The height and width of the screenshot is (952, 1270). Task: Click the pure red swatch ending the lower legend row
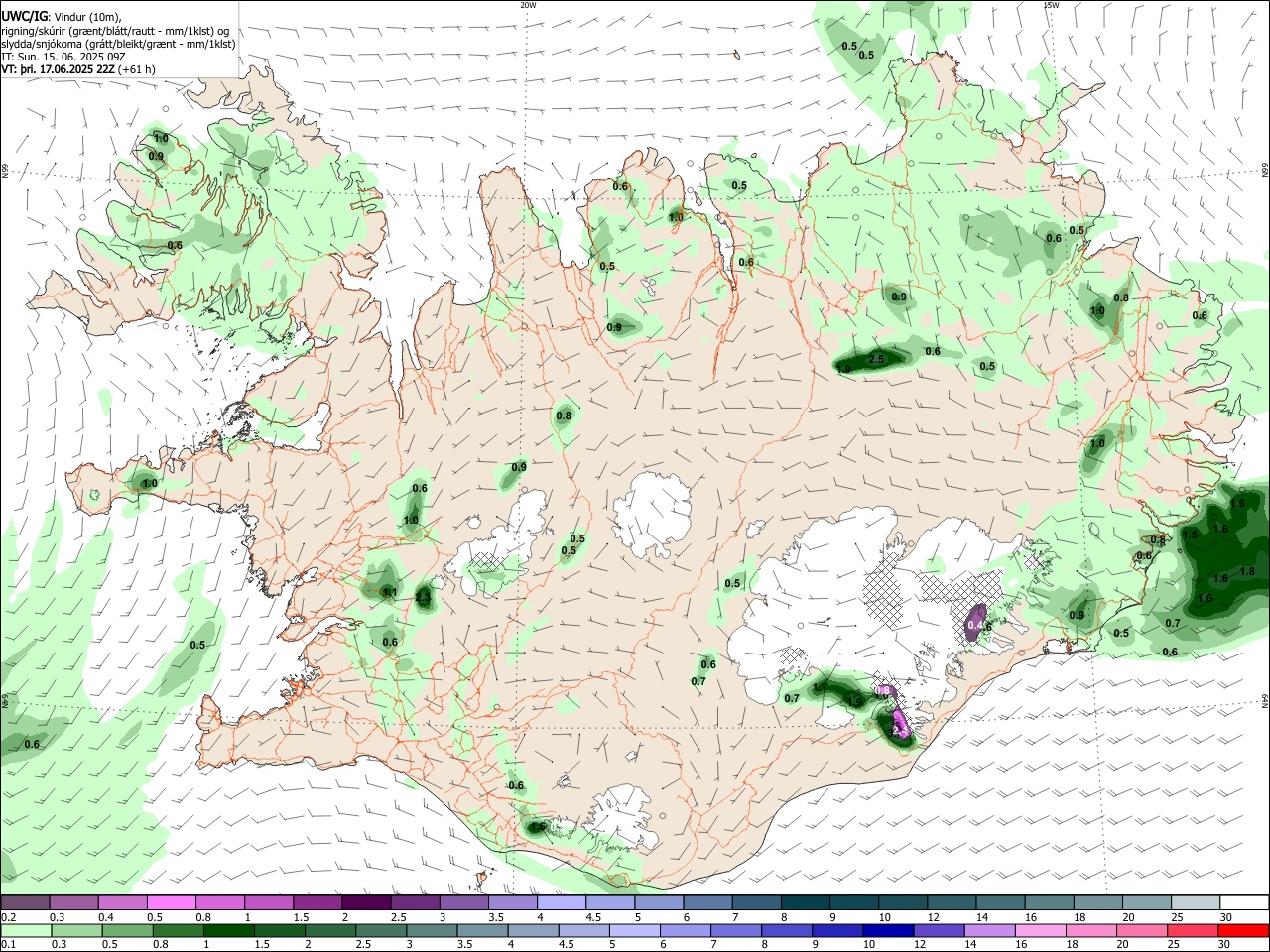[1245, 930]
